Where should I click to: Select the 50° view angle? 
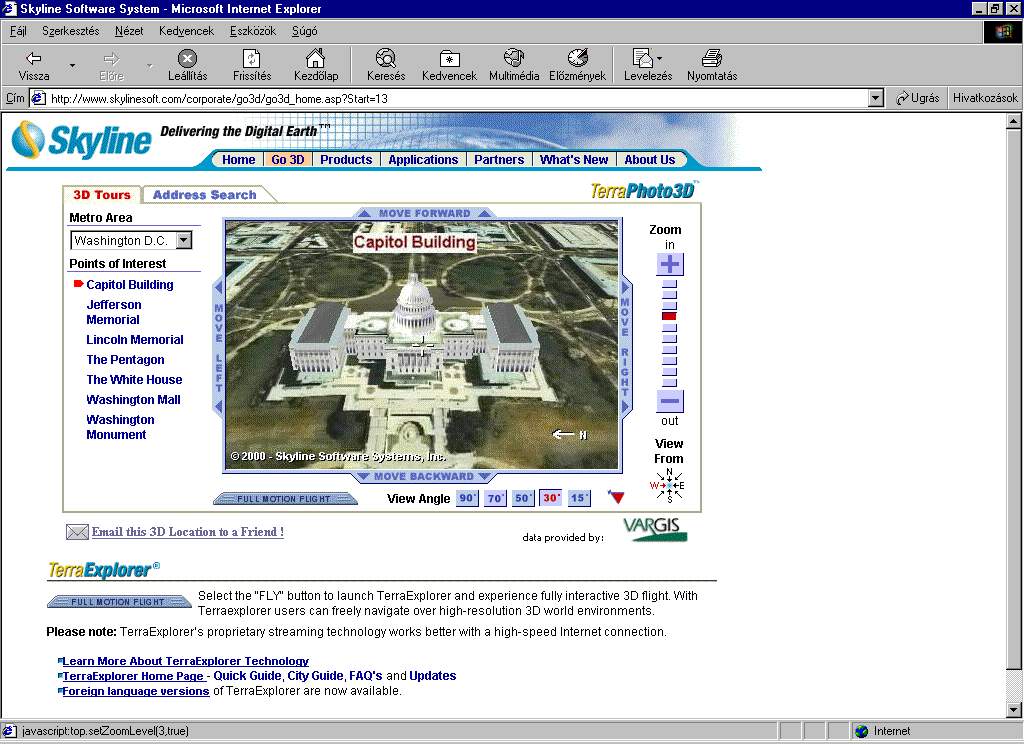(x=523, y=498)
